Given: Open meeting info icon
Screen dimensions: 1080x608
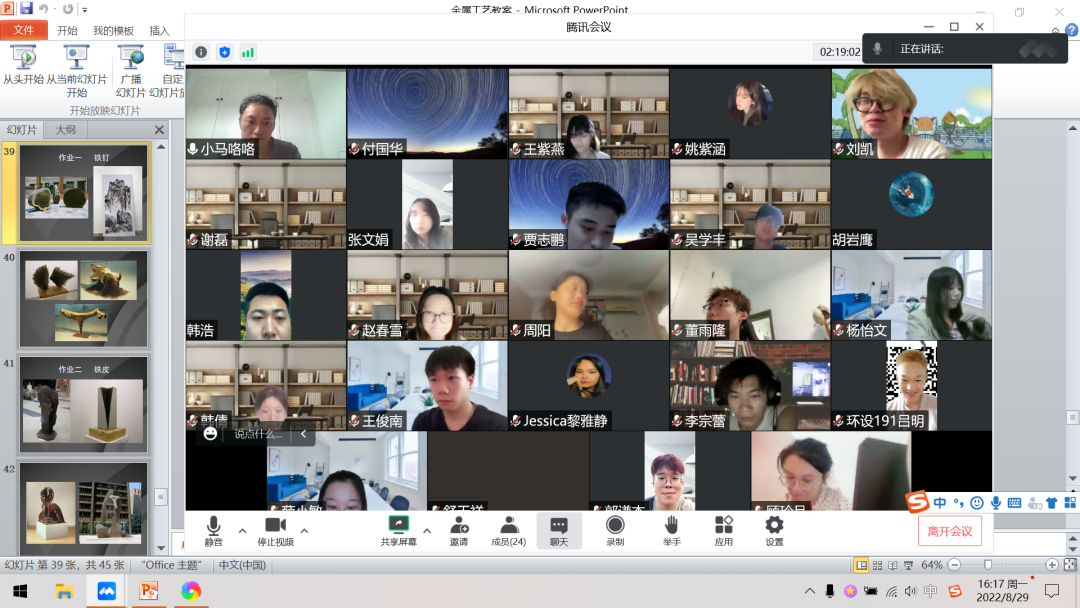Looking at the screenshot, I should 201,52.
